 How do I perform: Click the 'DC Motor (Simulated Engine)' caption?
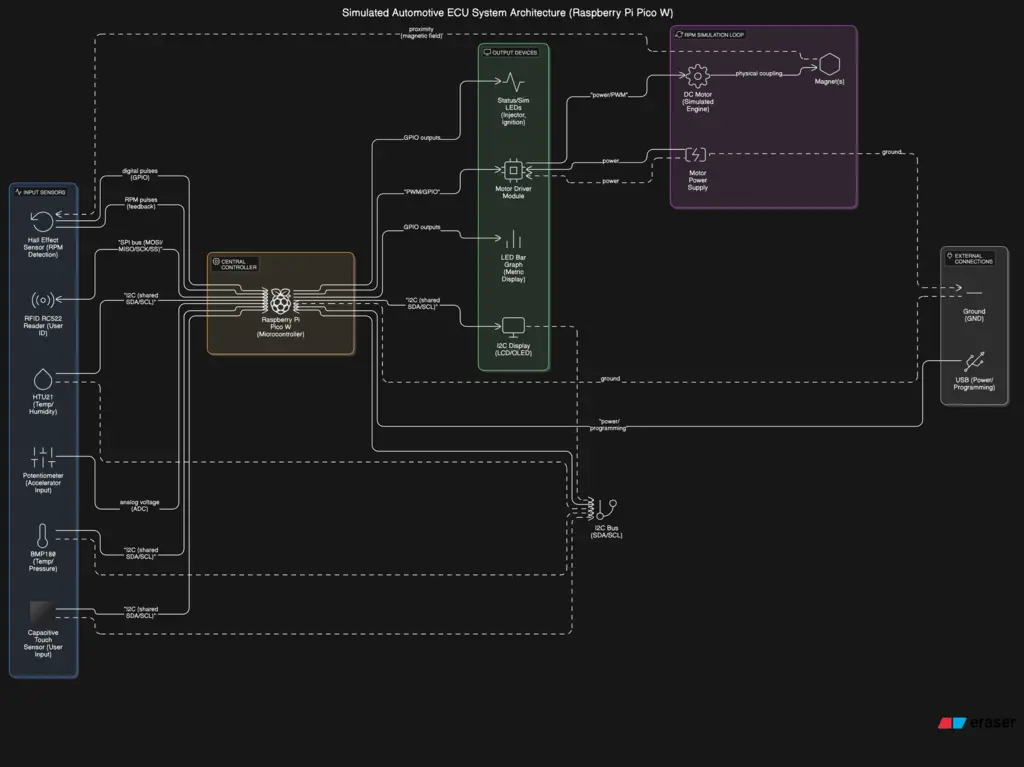point(697,101)
